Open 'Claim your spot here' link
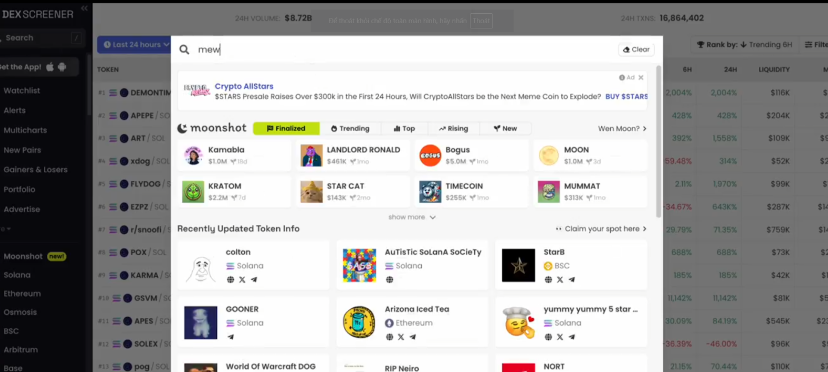This screenshot has width=828, height=372. pyautogui.click(x=601, y=229)
